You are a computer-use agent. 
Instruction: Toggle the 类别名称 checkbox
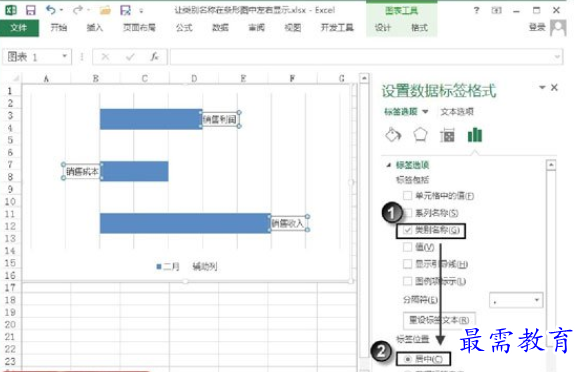(x=408, y=230)
